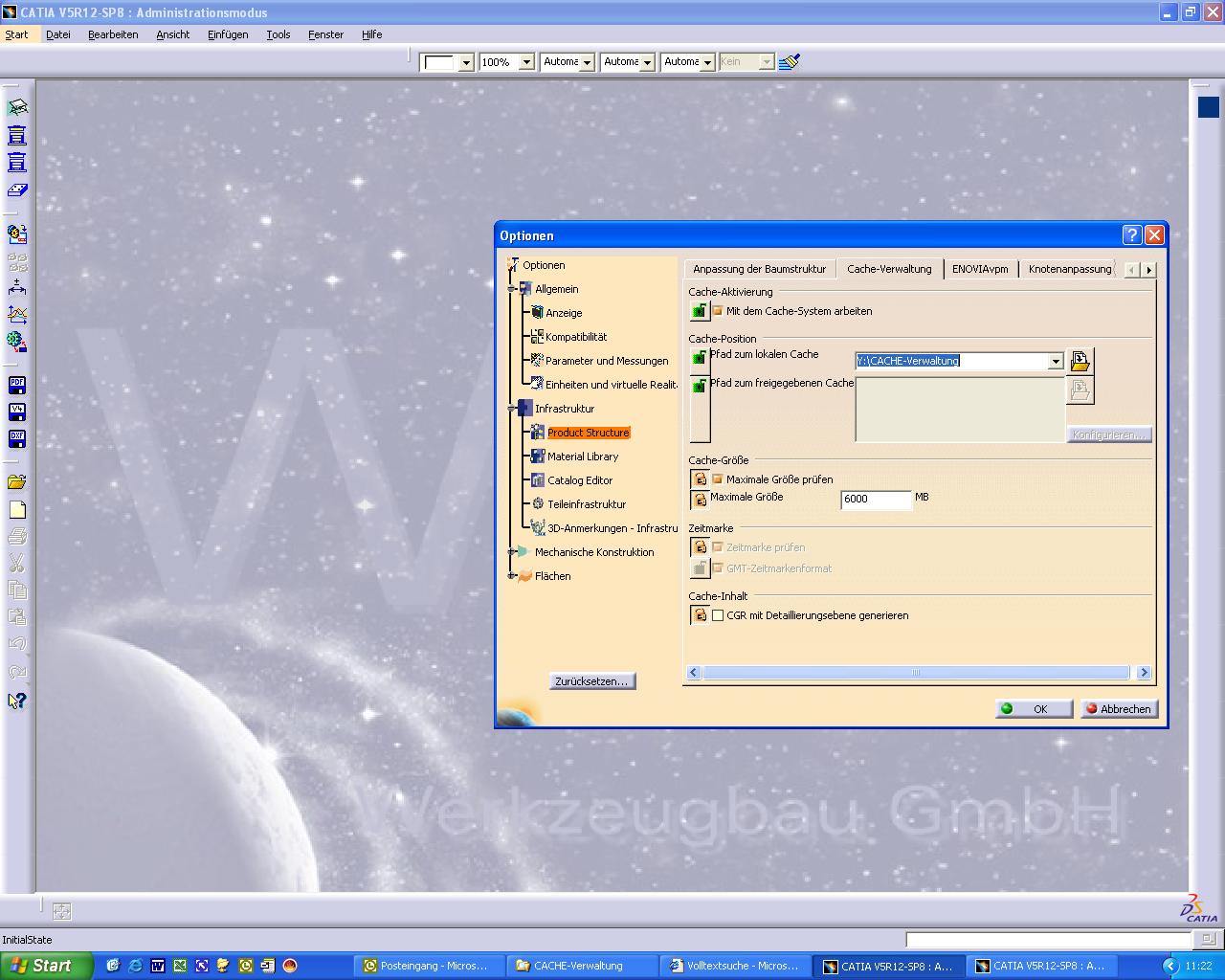Click the dialog horizontal scrollbar thumb
This screenshot has width=1225, height=980.
click(916, 673)
